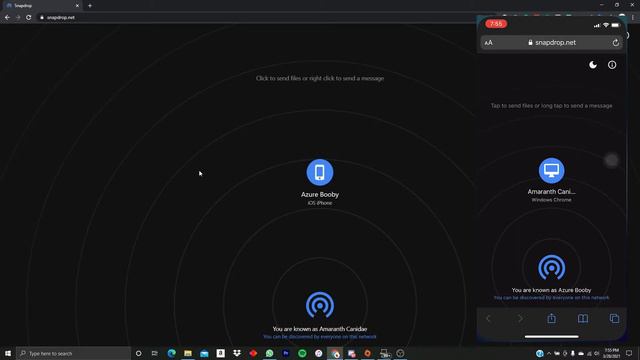Click "Click to send files or right click" instruction text
This screenshot has width=640, height=360.
(x=320, y=78)
